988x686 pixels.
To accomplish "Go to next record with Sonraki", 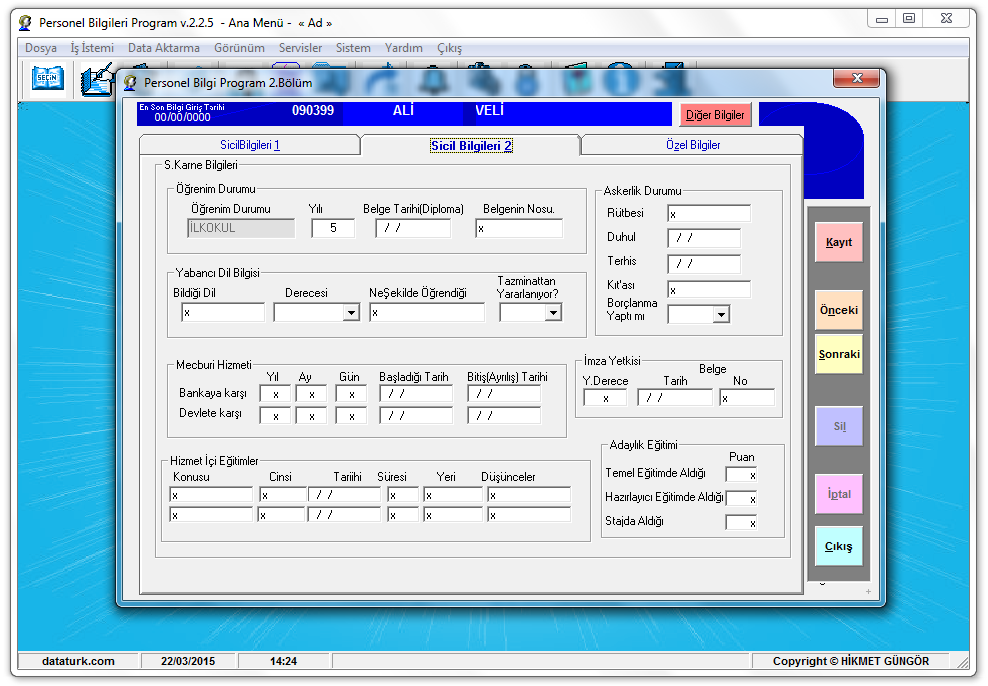I will click(x=839, y=354).
